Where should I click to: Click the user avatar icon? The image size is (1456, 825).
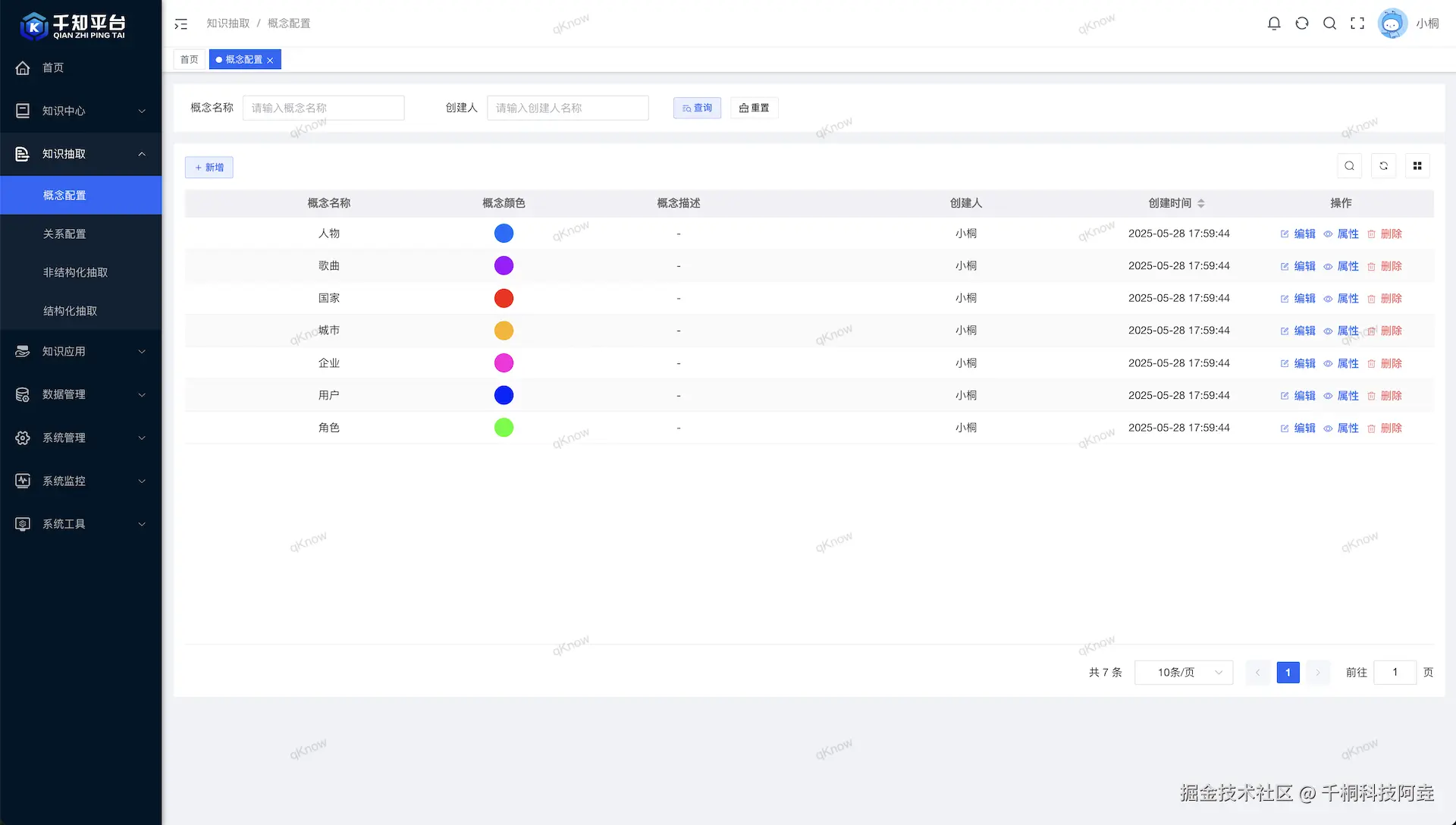coord(1392,24)
